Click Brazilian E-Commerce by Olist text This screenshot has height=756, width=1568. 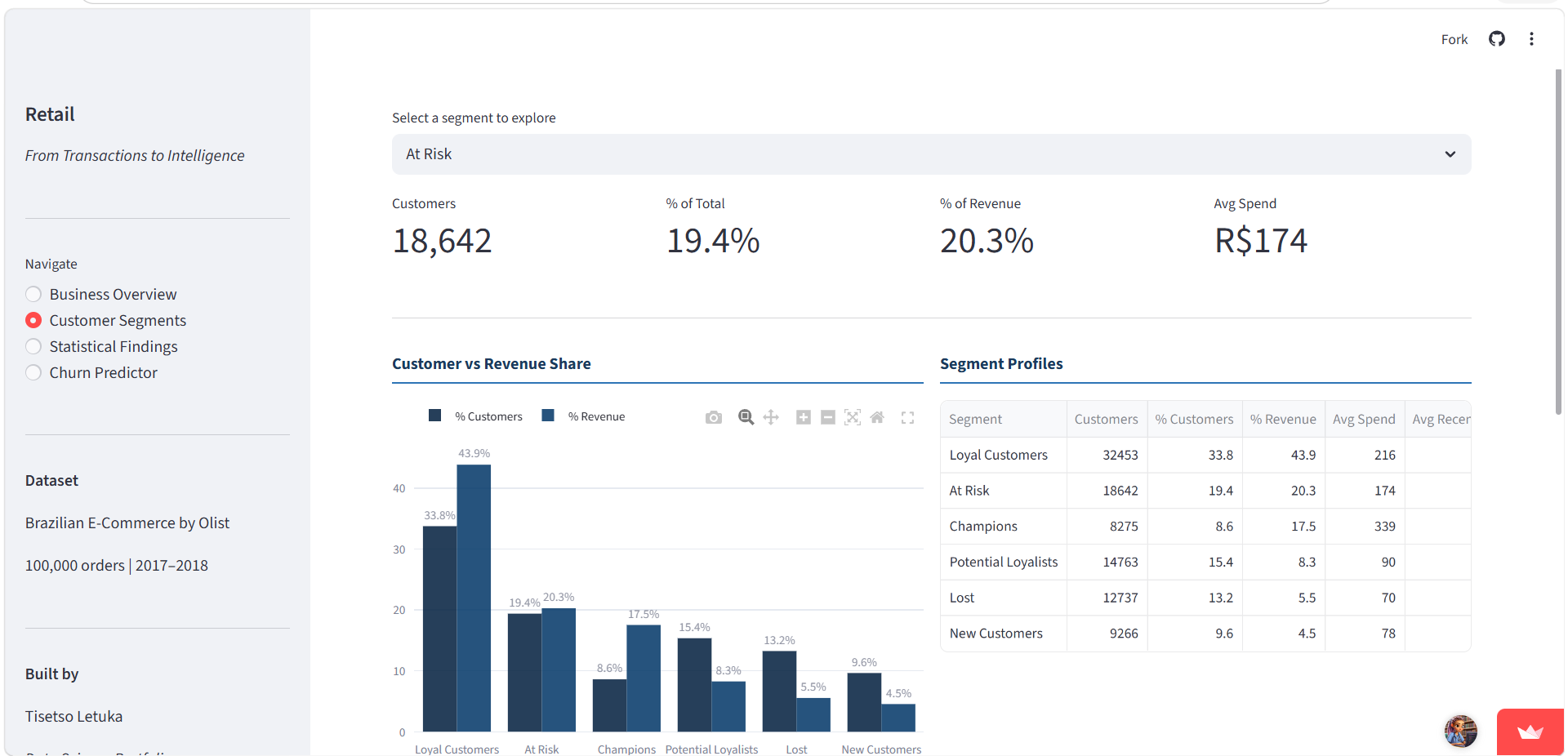point(127,523)
